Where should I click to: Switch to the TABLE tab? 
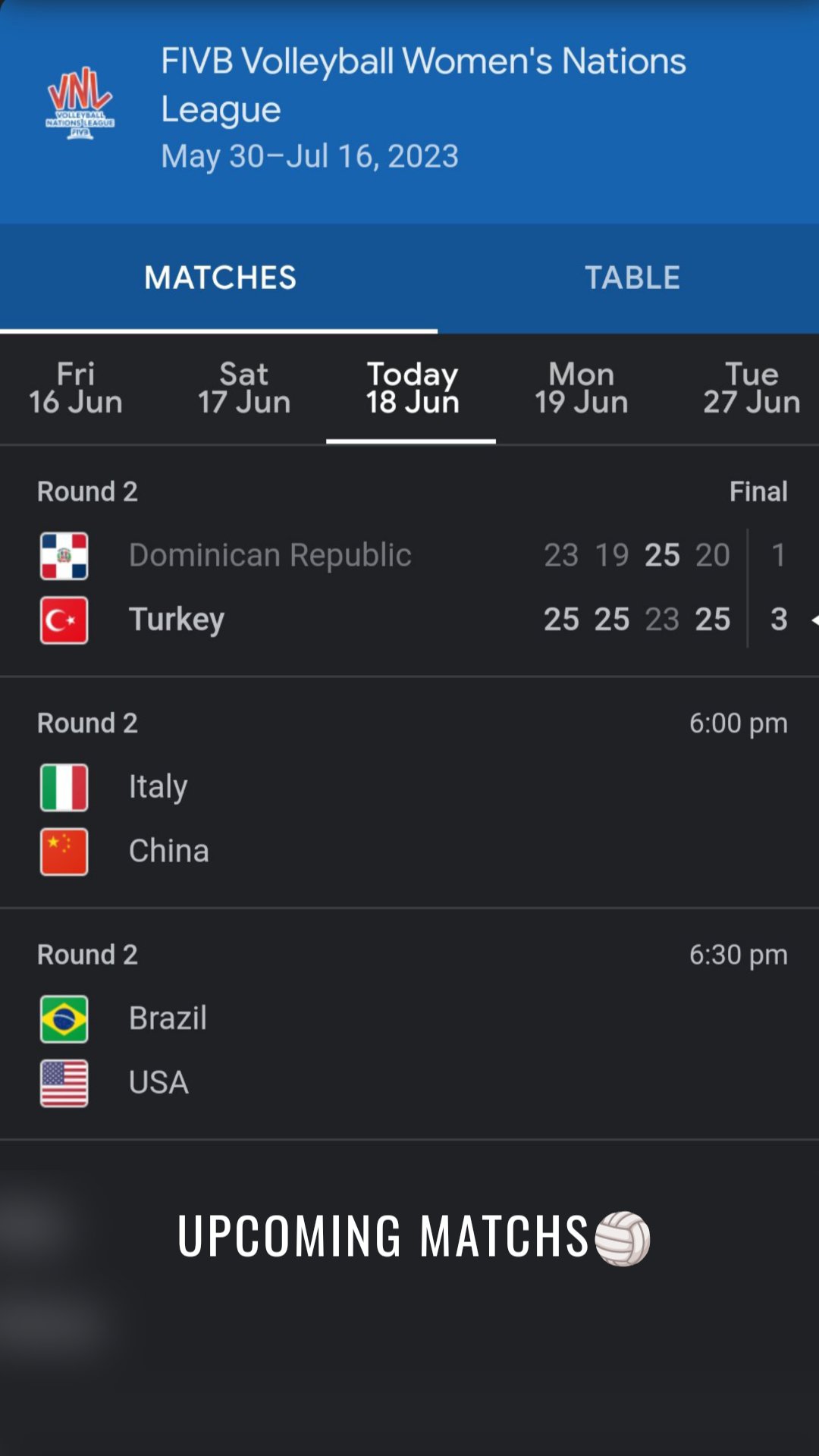click(632, 278)
